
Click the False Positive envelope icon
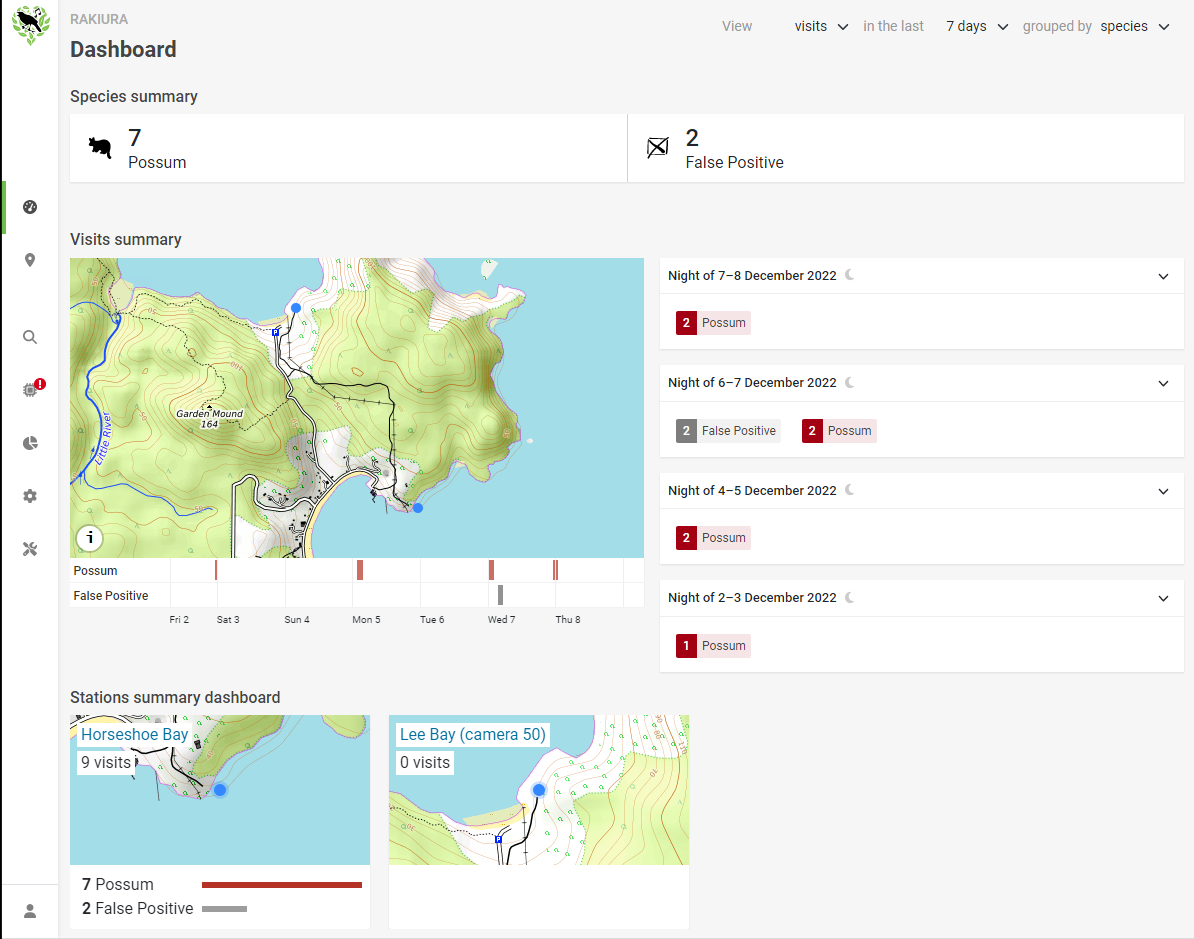pos(657,146)
